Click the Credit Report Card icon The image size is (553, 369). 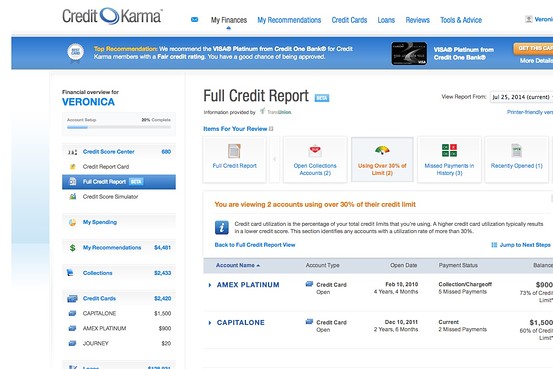(x=73, y=167)
